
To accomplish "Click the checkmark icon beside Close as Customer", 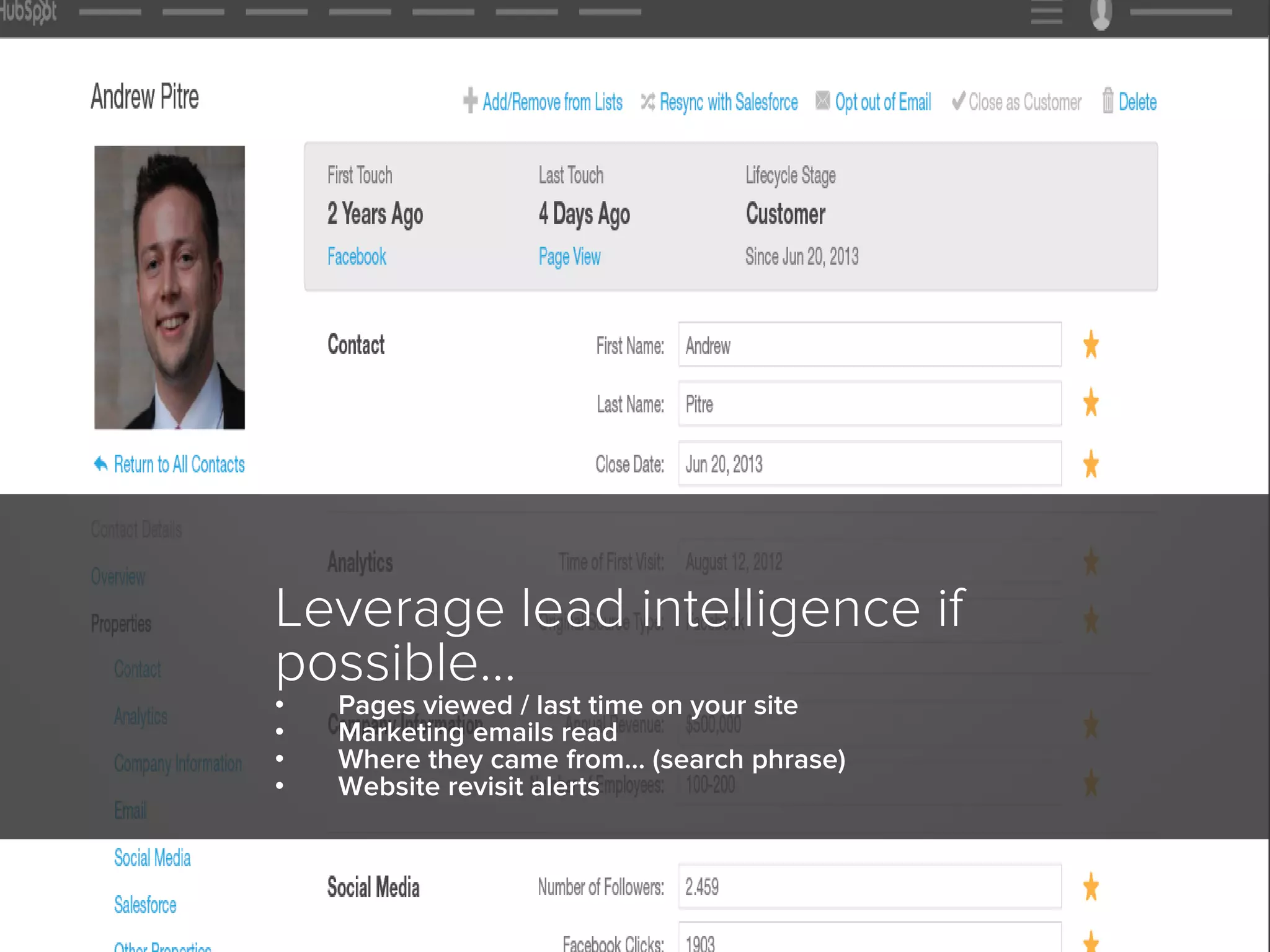I will pyautogui.click(x=958, y=100).
